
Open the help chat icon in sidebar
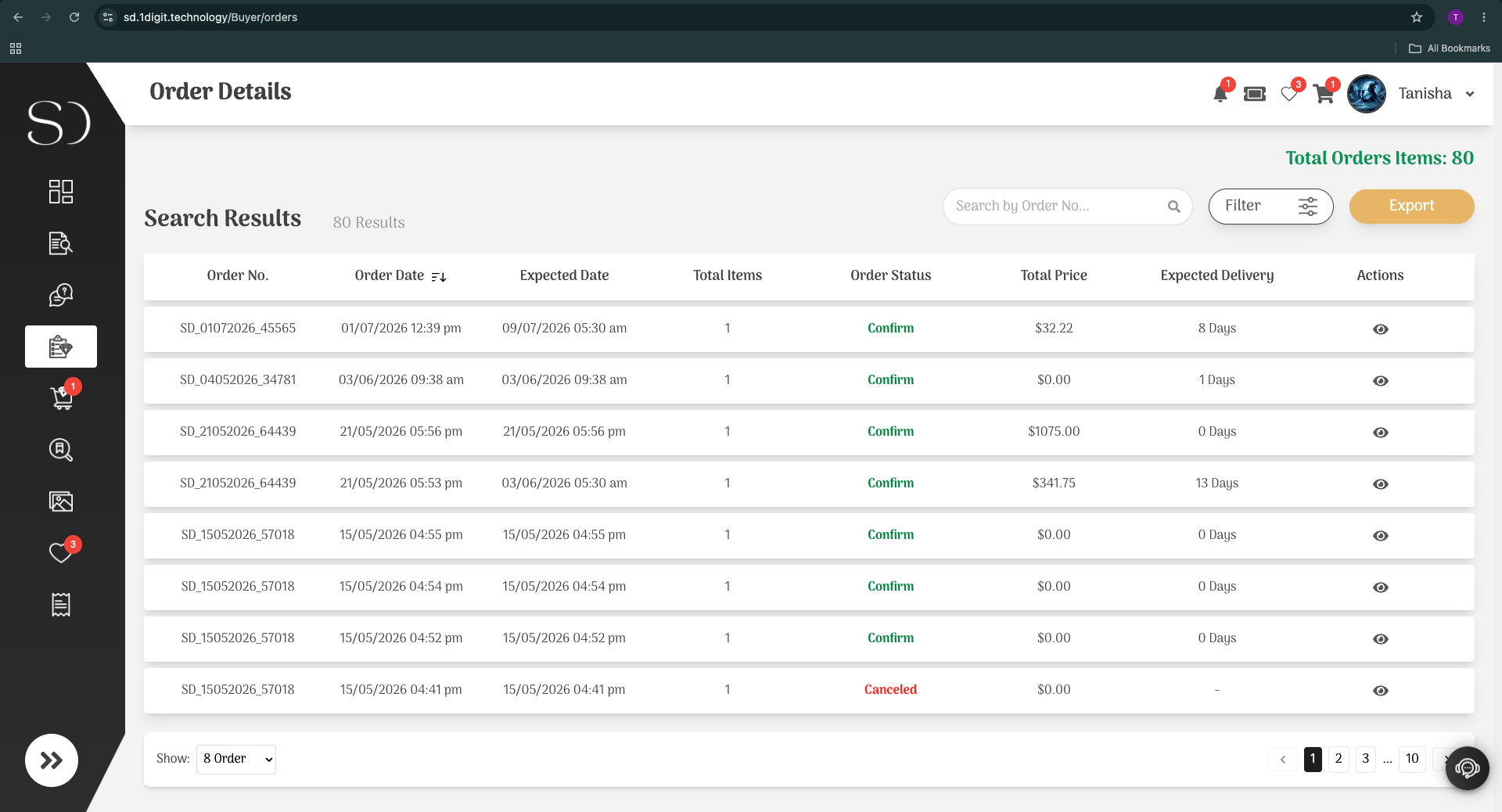click(x=61, y=295)
